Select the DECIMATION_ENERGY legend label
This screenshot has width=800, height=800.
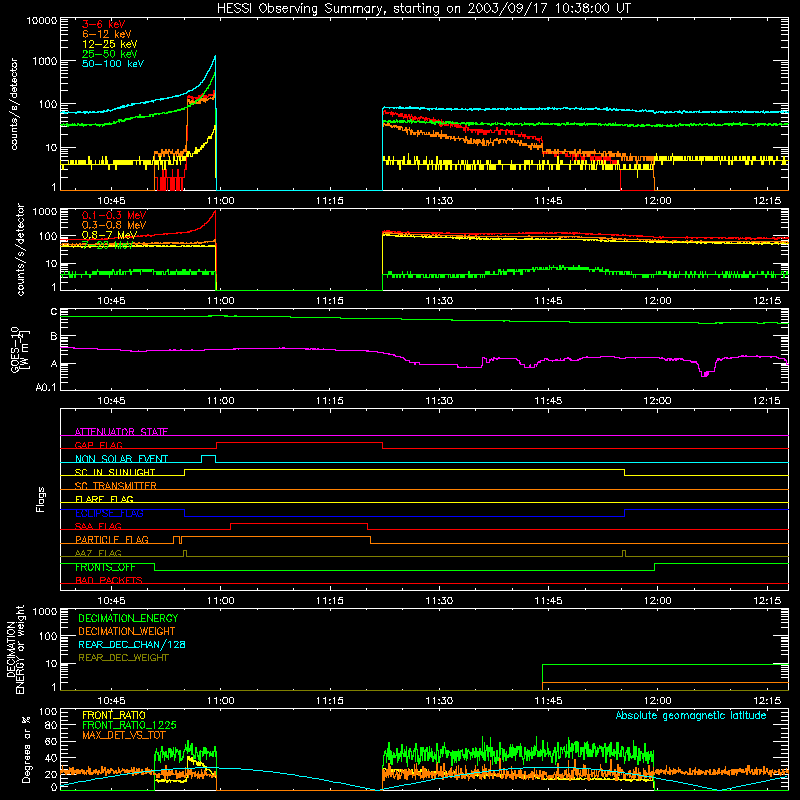click(x=128, y=618)
